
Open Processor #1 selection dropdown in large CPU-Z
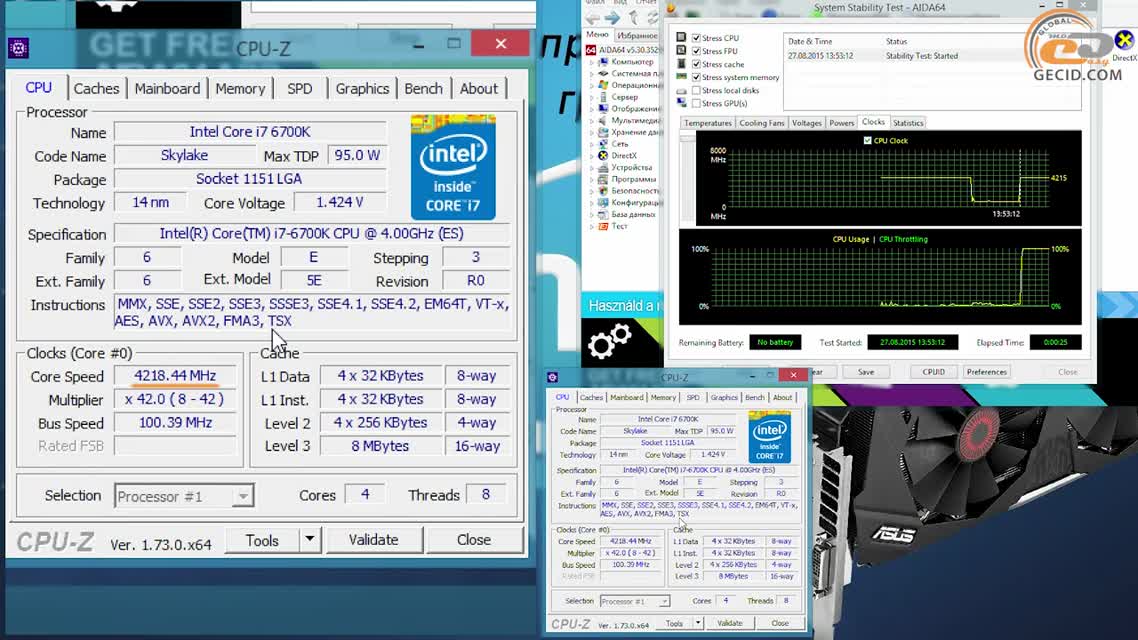coord(243,496)
